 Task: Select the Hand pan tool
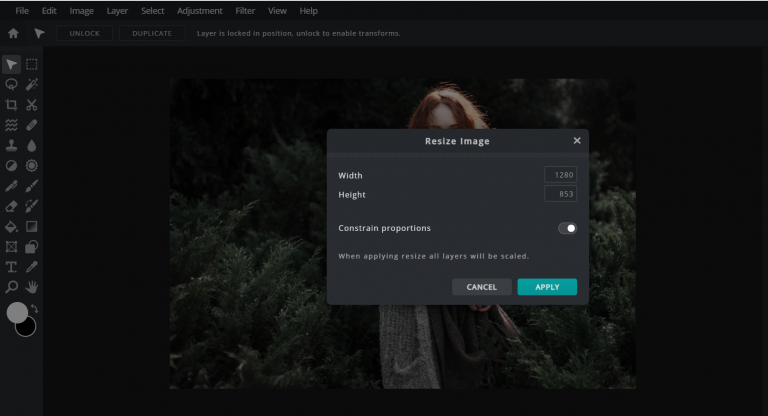point(32,287)
